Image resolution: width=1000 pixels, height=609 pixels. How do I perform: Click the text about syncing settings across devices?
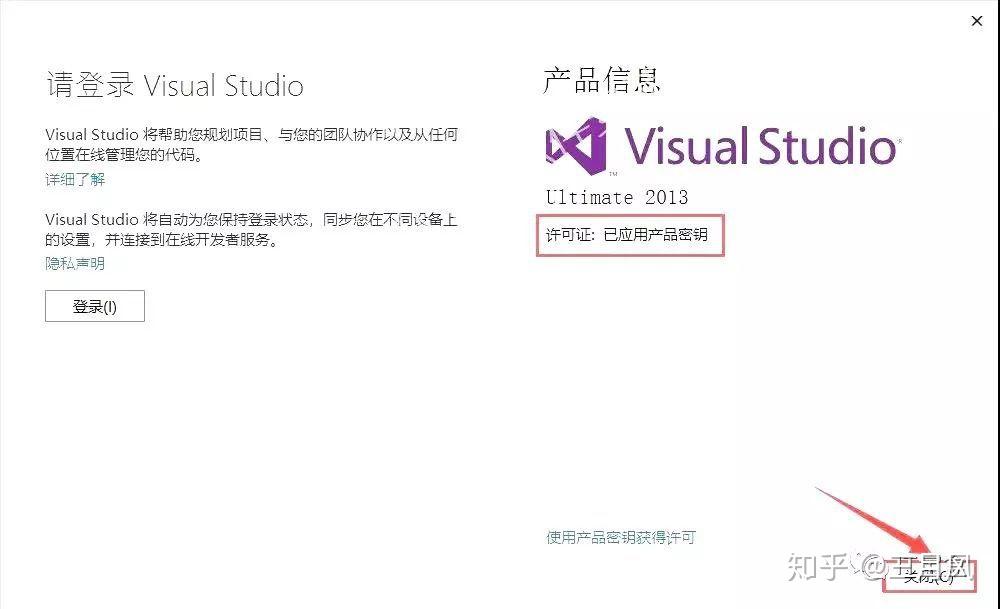(x=250, y=229)
